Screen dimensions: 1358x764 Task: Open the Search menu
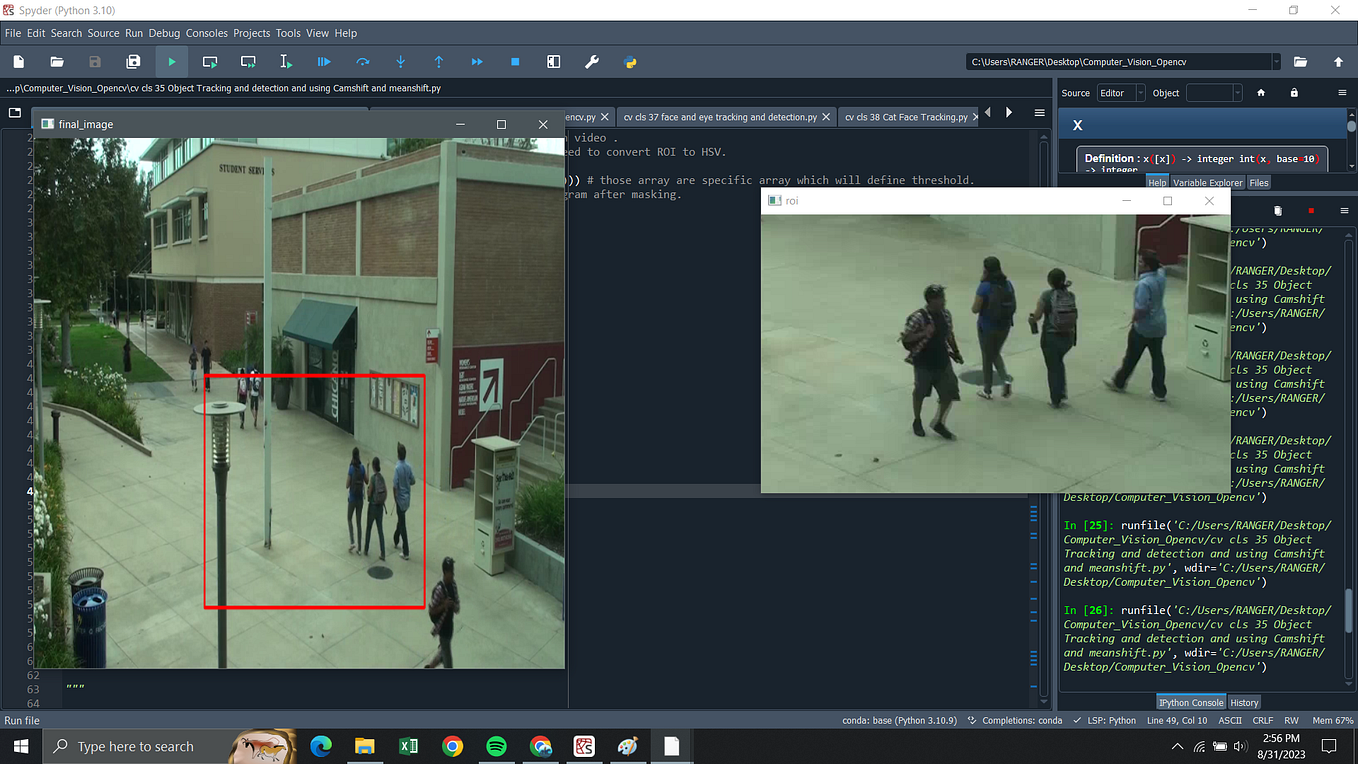click(x=66, y=33)
